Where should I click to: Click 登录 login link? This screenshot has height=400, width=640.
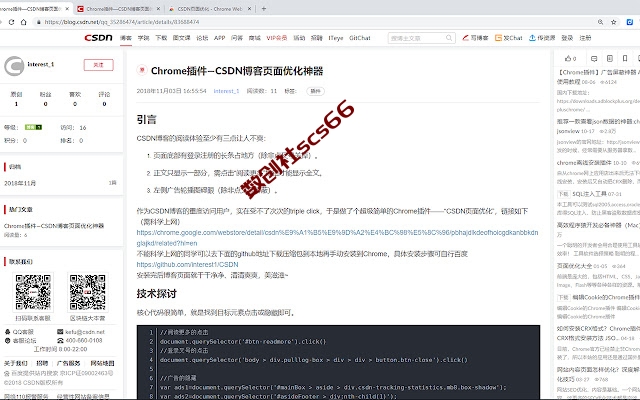coord(567,38)
